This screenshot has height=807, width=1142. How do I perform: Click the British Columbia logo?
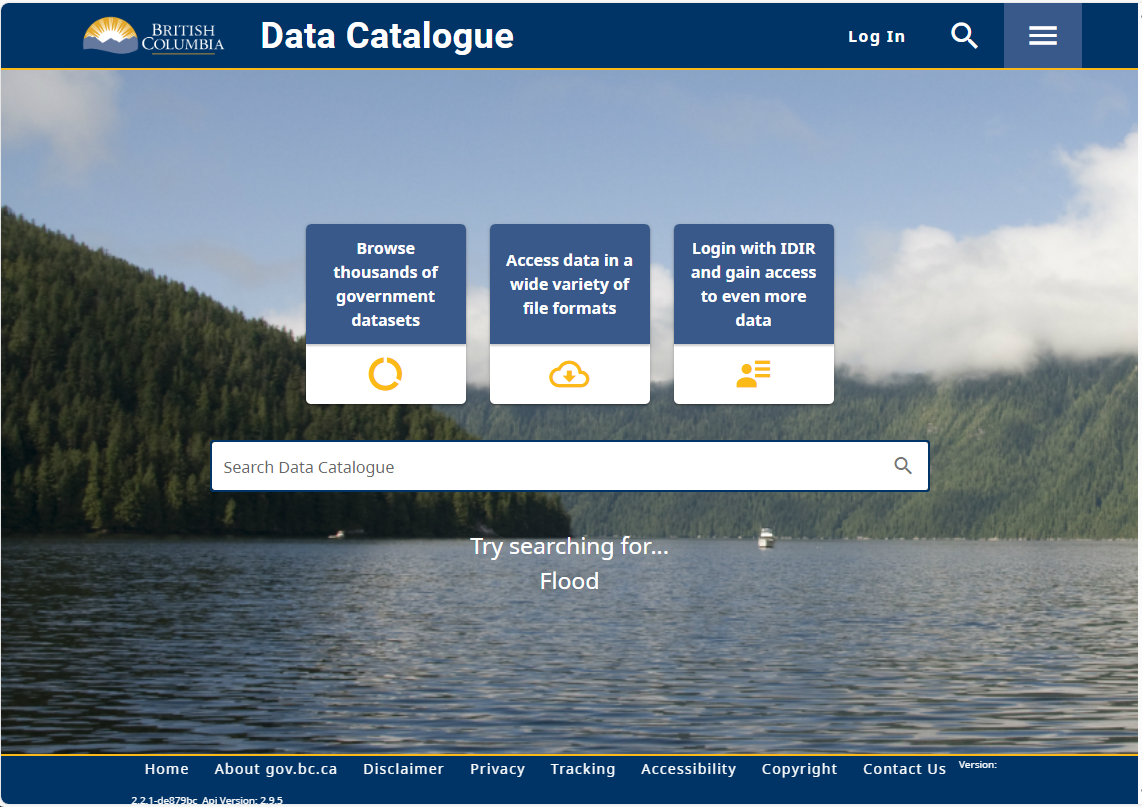click(153, 36)
